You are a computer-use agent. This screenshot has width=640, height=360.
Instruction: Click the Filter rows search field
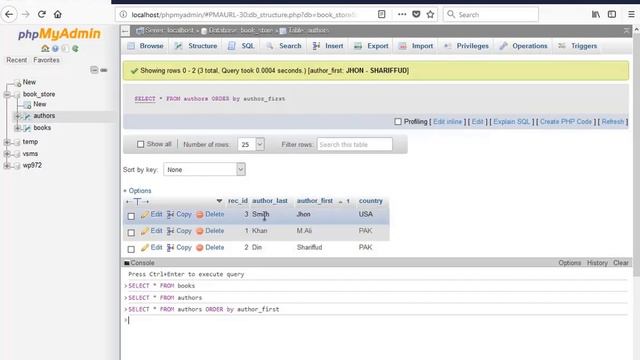point(355,144)
